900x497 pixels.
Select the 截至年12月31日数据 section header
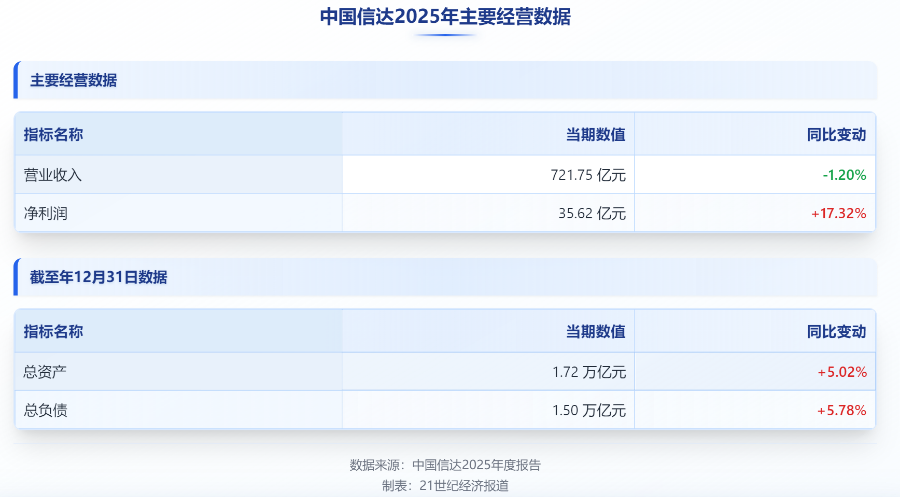[98, 277]
